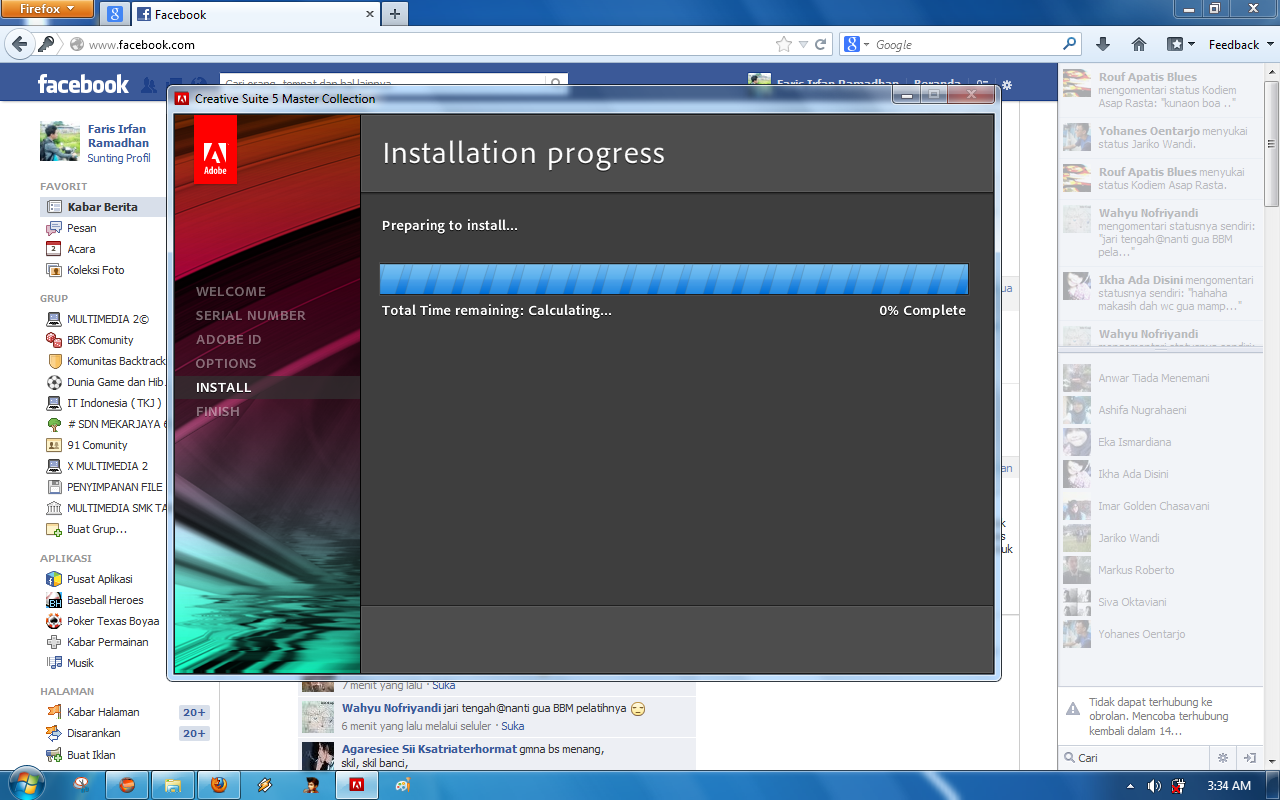
Task: Click the magnifier icon in Google search box
Action: click(x=1070, y=44)
